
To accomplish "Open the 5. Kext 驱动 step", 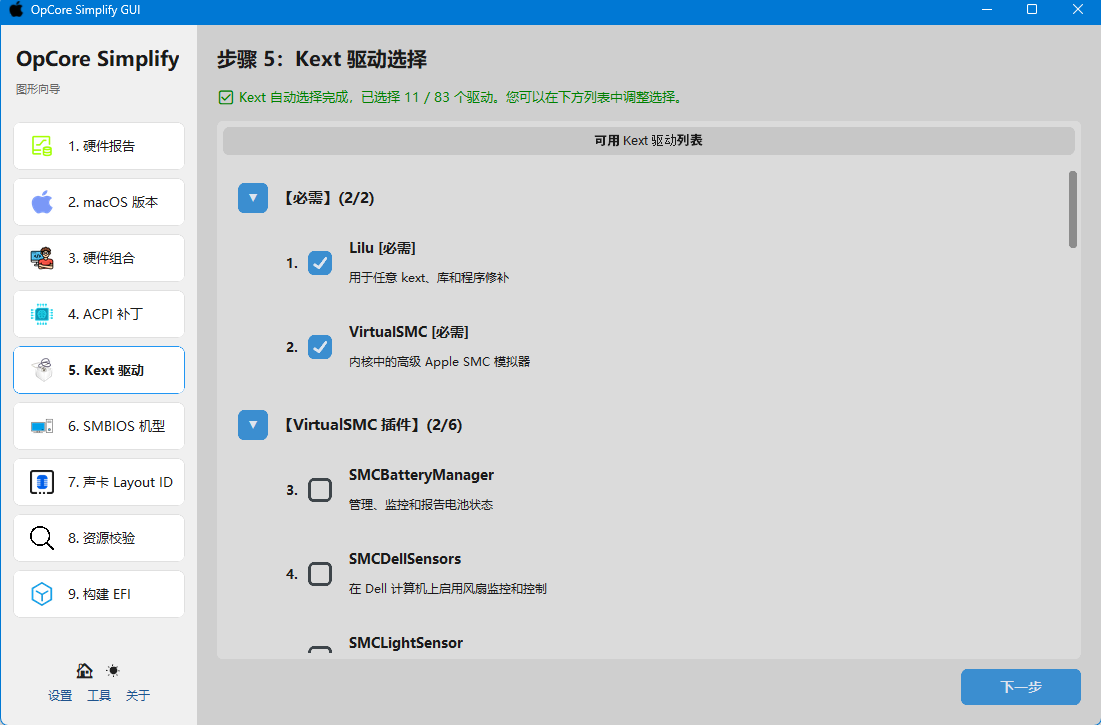I will (x=99, y=370).
